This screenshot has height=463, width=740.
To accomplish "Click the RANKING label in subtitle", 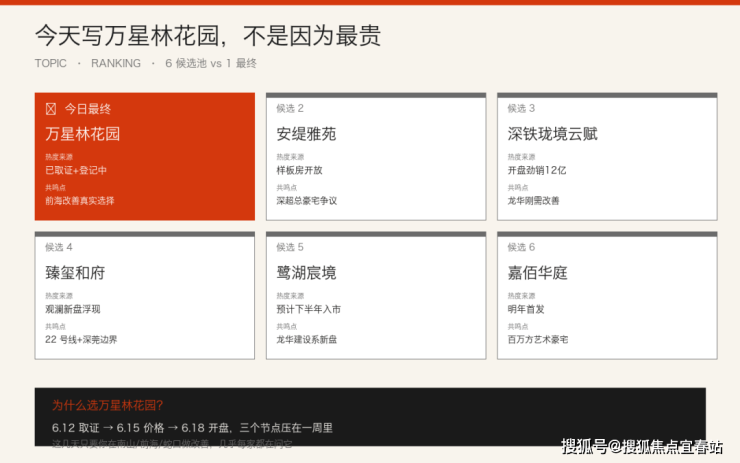I will 116,63.
